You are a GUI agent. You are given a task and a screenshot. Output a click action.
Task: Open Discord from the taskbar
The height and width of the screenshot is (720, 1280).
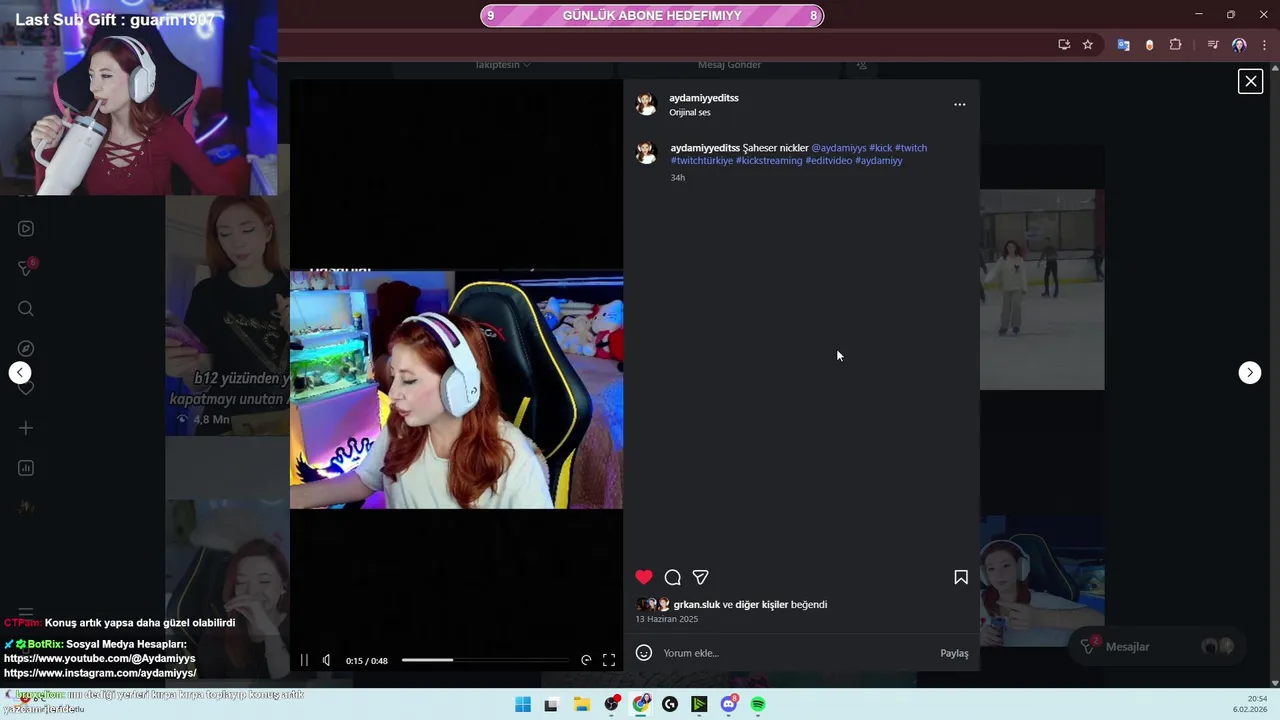[x=729, y=705]
